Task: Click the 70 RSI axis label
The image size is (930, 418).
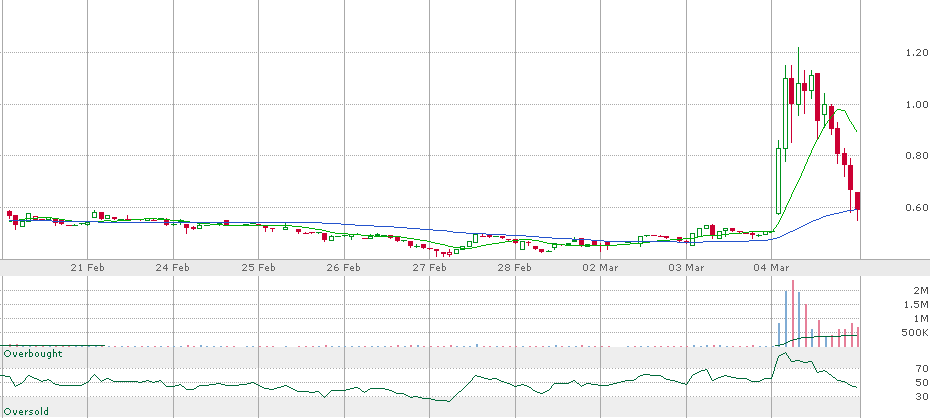Action: pyautogui.click(x=922, y=369)
